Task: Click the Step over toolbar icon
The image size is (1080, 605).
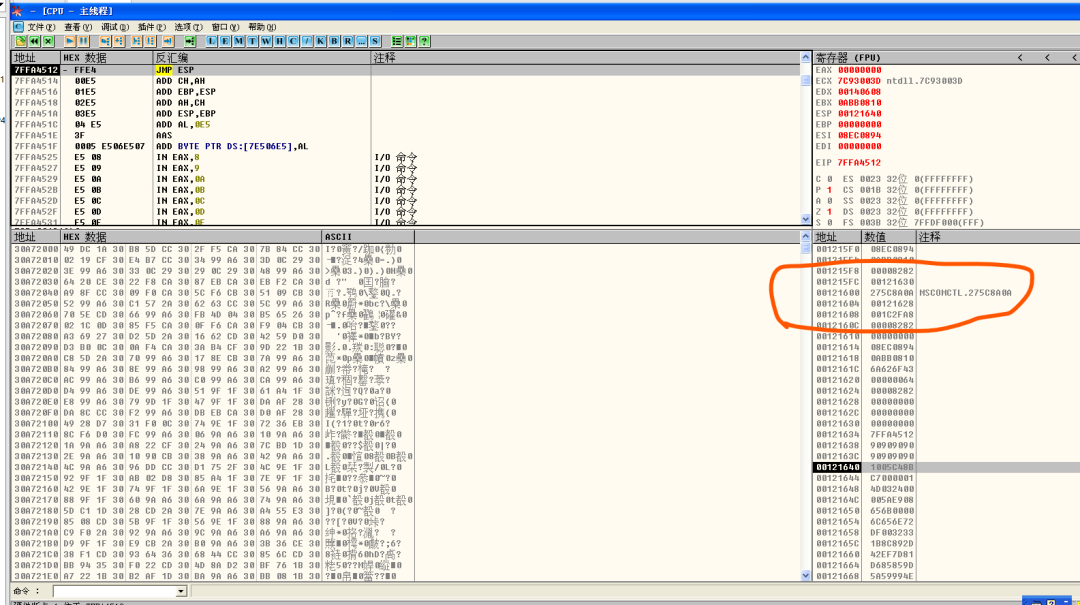Action: [x=119, y=41]
